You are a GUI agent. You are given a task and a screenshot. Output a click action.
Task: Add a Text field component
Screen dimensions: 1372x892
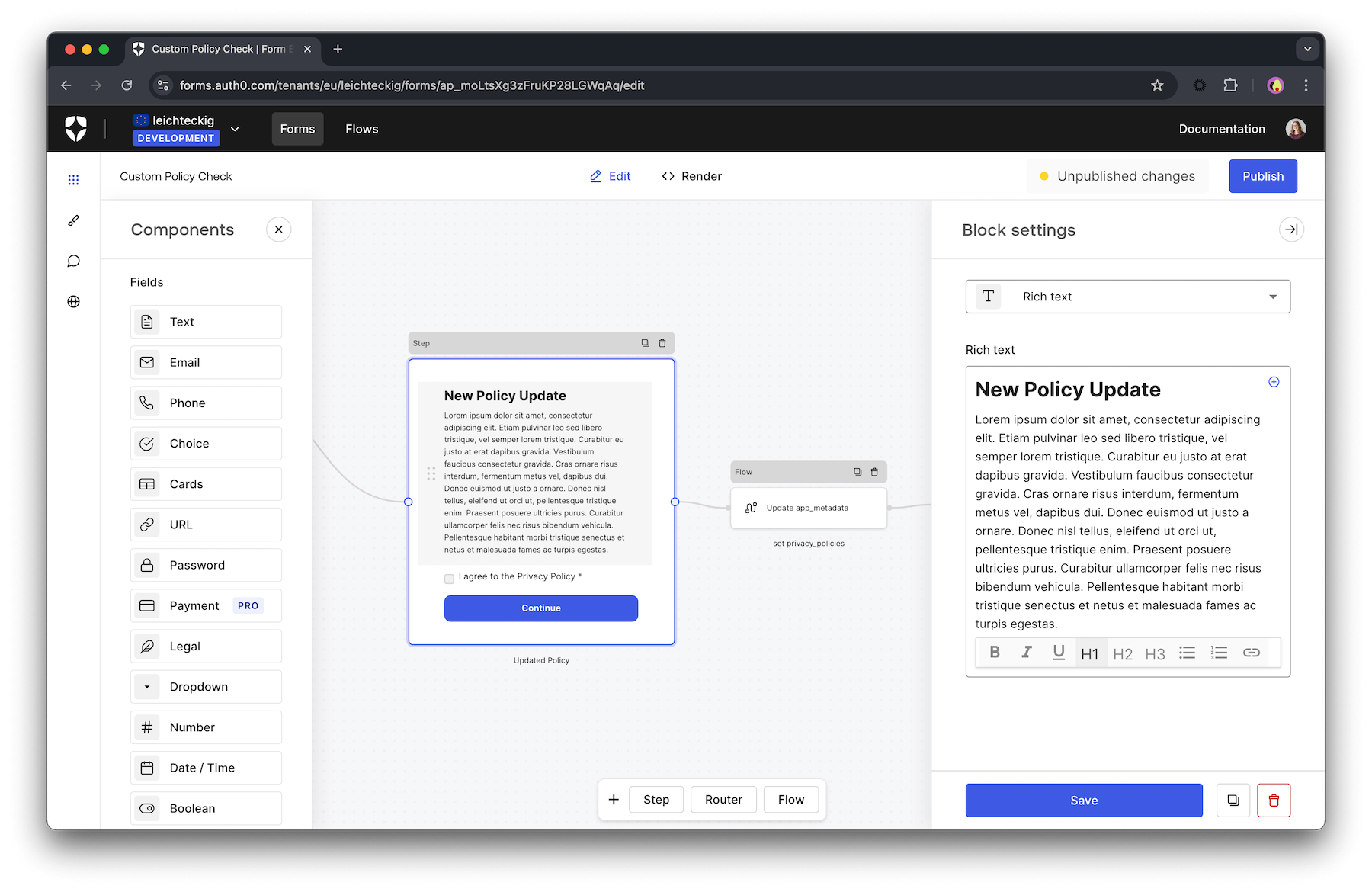click(206, 322)
